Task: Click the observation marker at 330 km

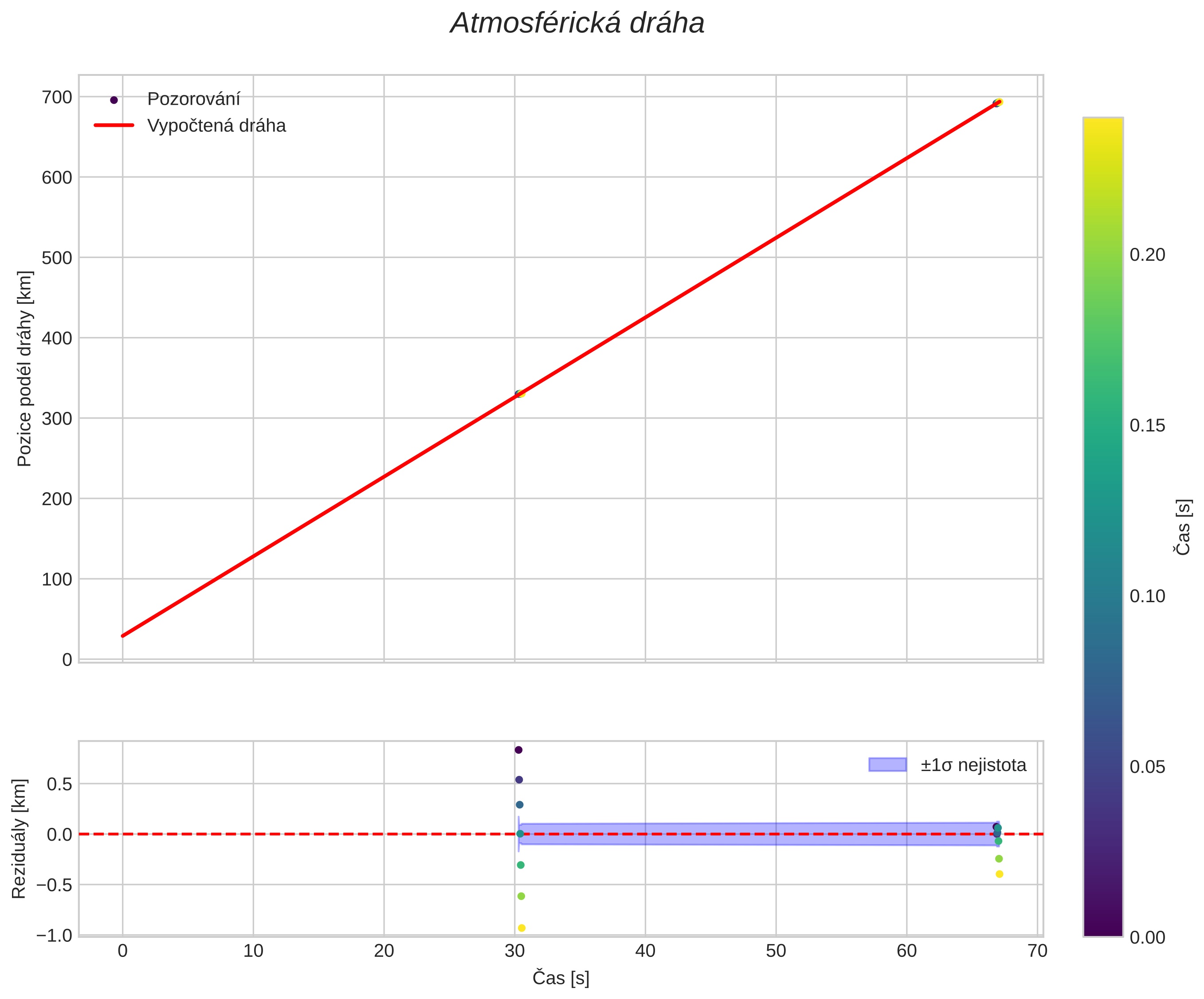Action: pos(519,394)
